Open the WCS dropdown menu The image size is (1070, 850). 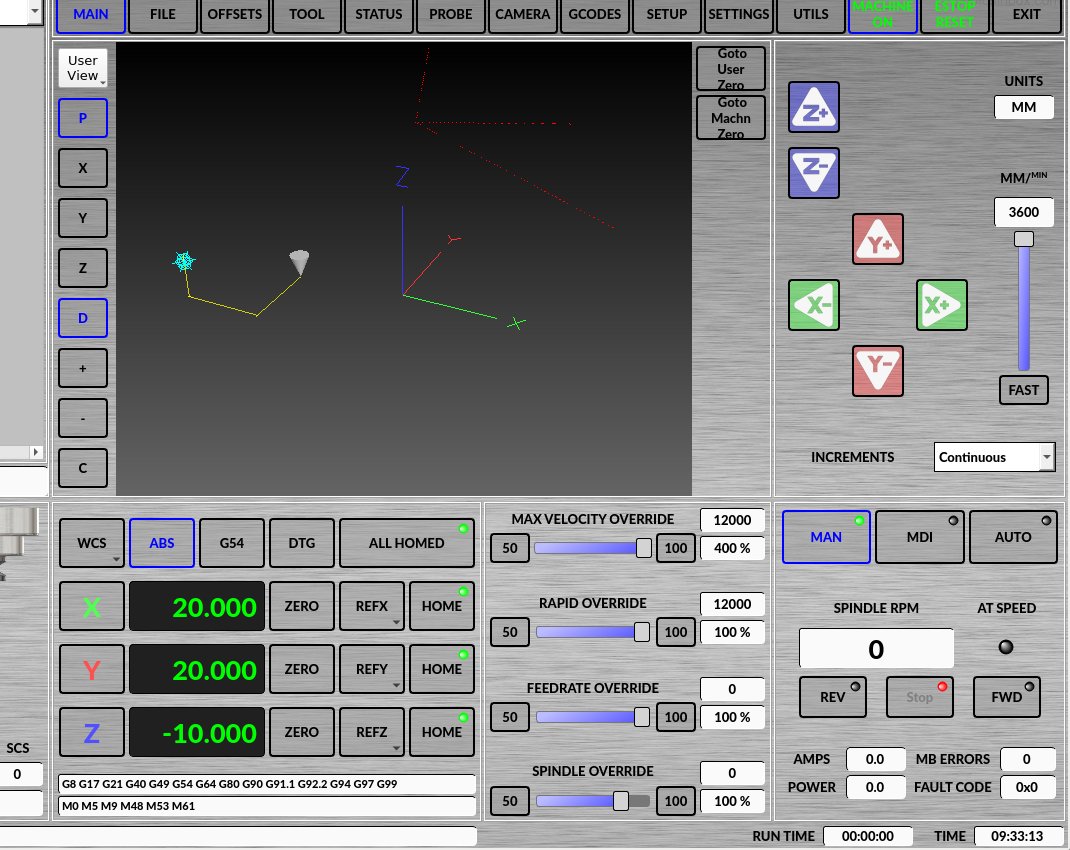[92, 543]
